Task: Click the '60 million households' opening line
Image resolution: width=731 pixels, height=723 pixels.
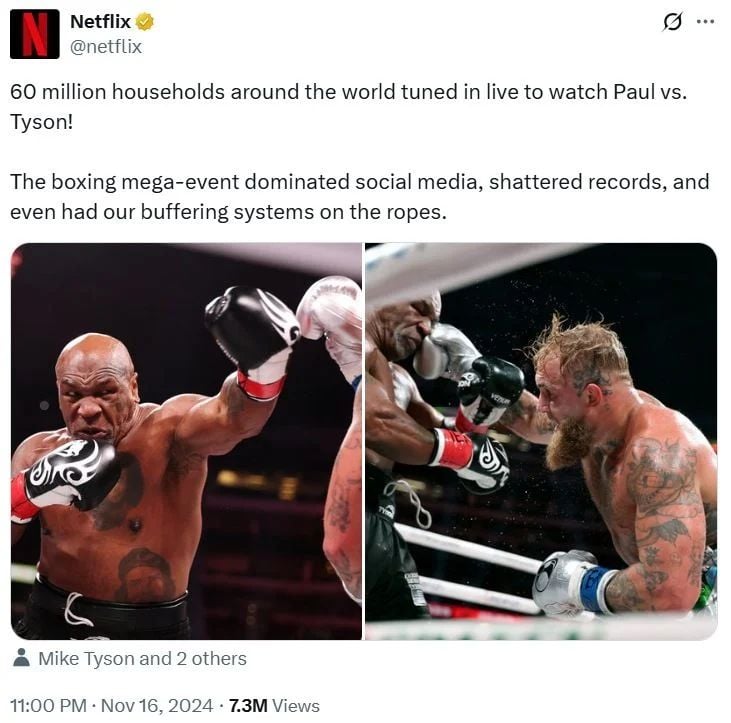Action: coord(349,92)
